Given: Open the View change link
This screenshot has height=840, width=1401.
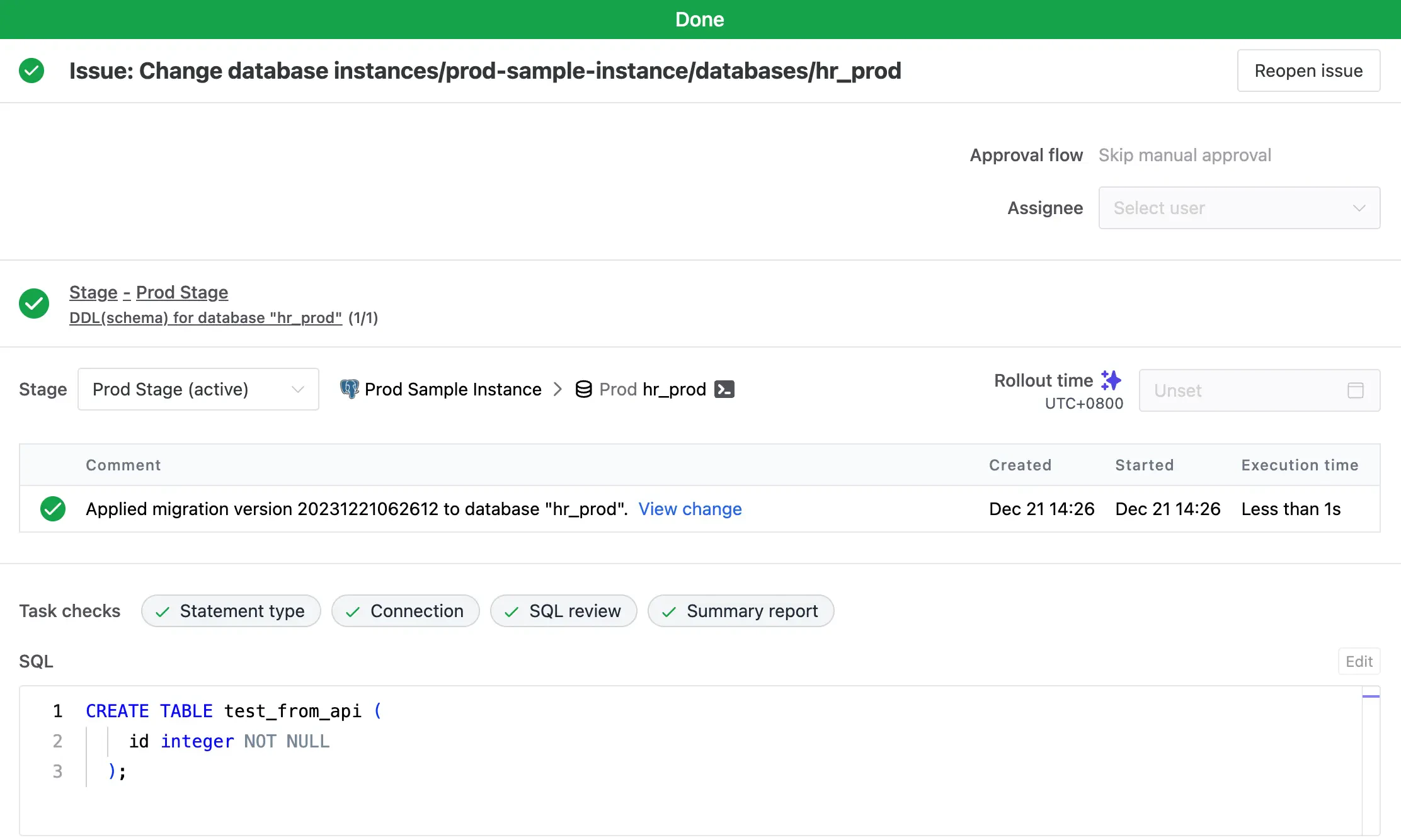Looking at the screenshot, I should tap(690, 509).
